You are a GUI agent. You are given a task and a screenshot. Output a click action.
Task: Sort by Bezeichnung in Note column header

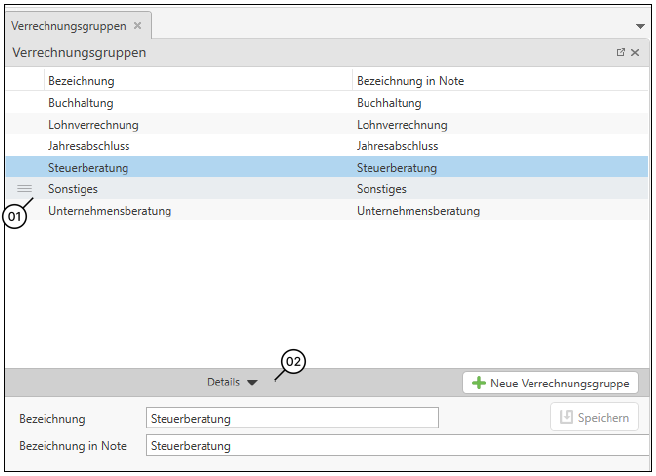tap(410, 81)
